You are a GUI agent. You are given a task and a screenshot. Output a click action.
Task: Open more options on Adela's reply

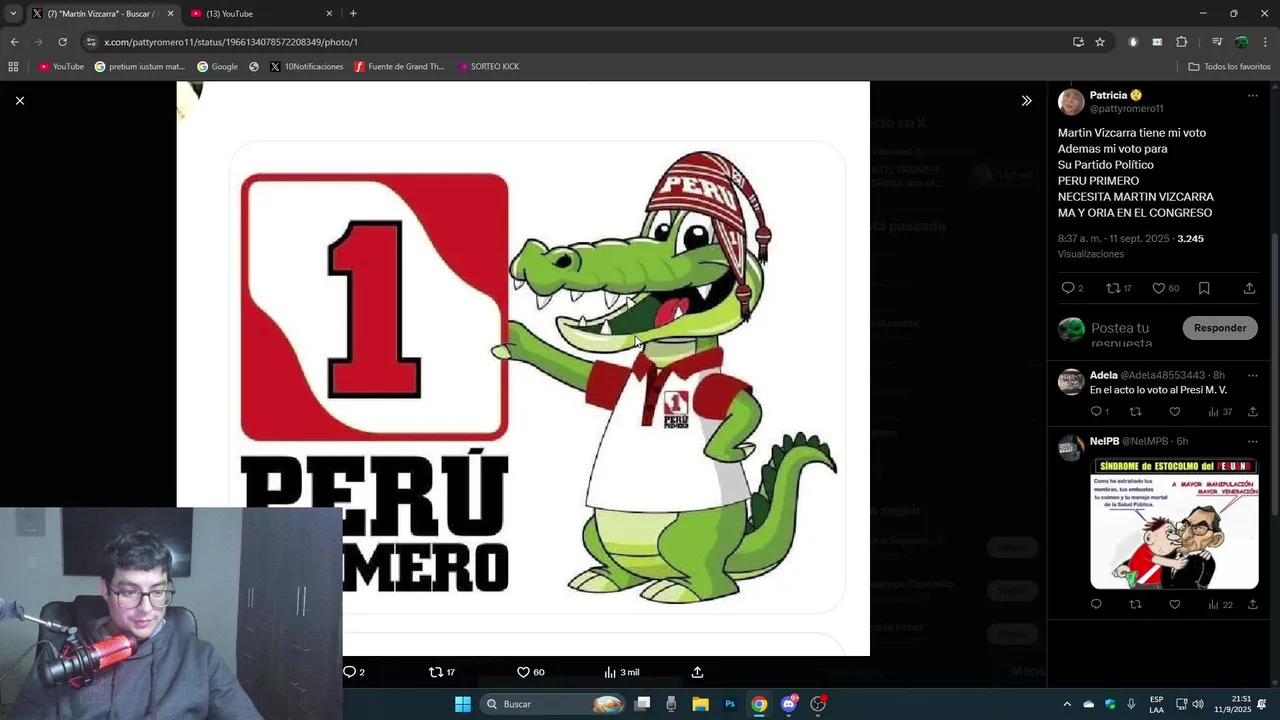click(x=1252, y=376)
